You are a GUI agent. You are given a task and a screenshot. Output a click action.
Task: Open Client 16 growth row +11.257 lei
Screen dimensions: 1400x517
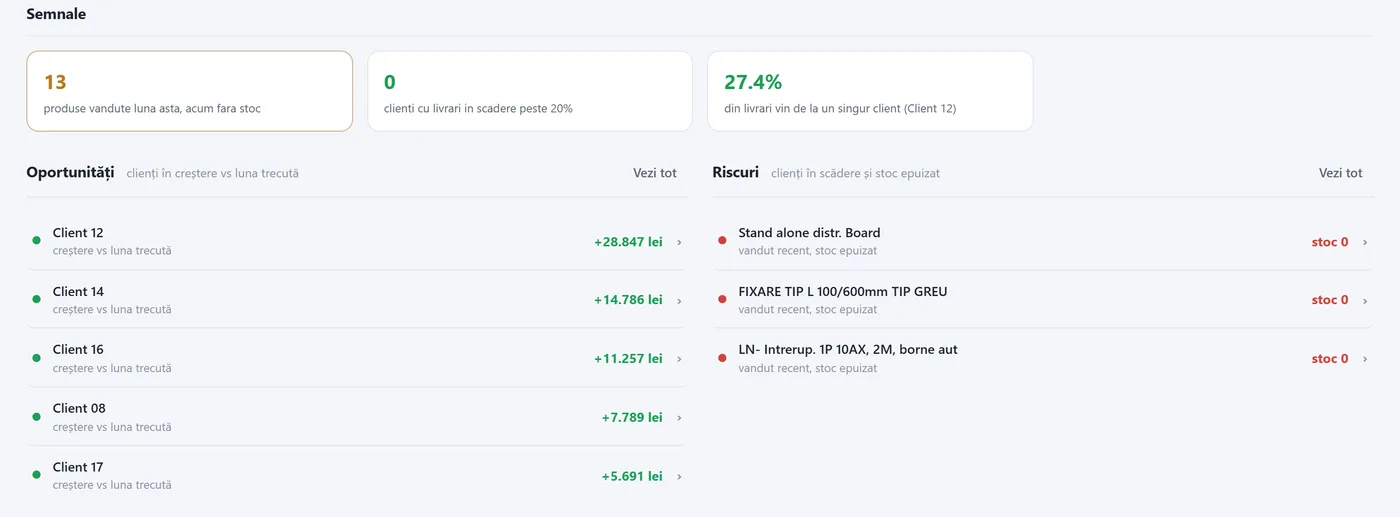pyautogui.click(x=358, y=358)
